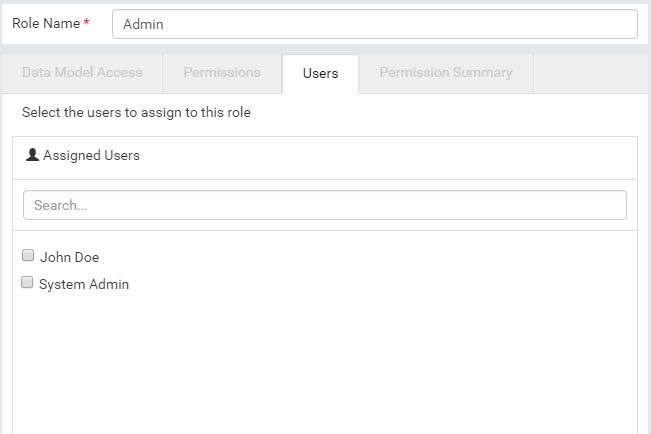Click the Role Name label
Image resolution: width=651 pixels, height=434 pixels.
pos(46,23)
